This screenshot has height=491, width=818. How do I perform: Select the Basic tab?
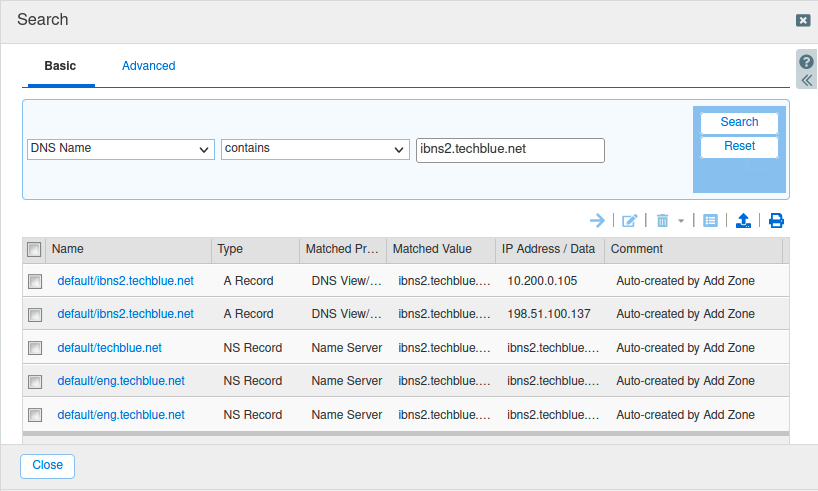60,66
